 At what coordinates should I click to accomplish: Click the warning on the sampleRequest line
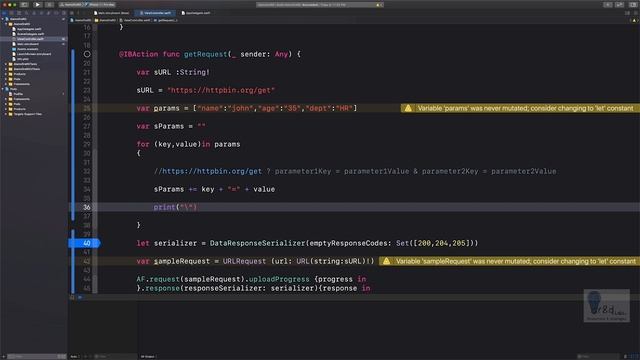[x=509, y=261]
